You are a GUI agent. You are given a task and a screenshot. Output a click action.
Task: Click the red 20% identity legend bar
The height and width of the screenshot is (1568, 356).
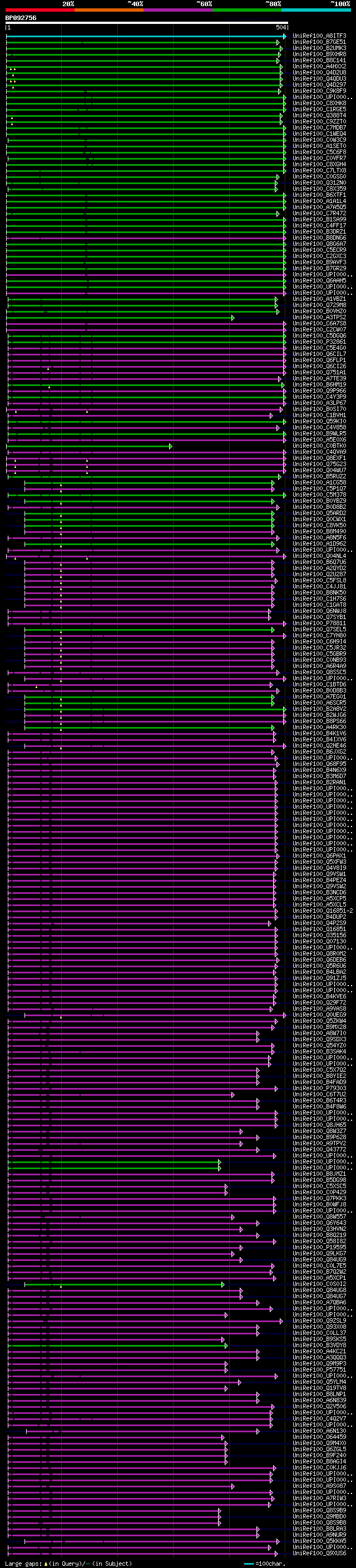tap(40, 10)
